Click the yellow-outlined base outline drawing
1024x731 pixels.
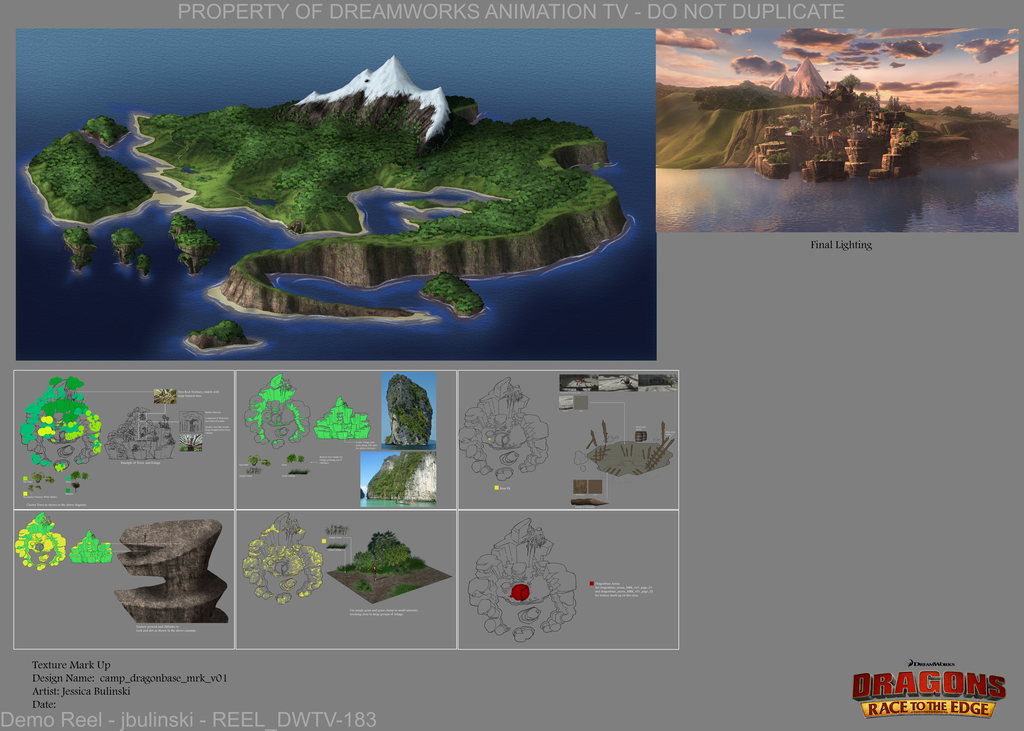(x=283, y=557)
